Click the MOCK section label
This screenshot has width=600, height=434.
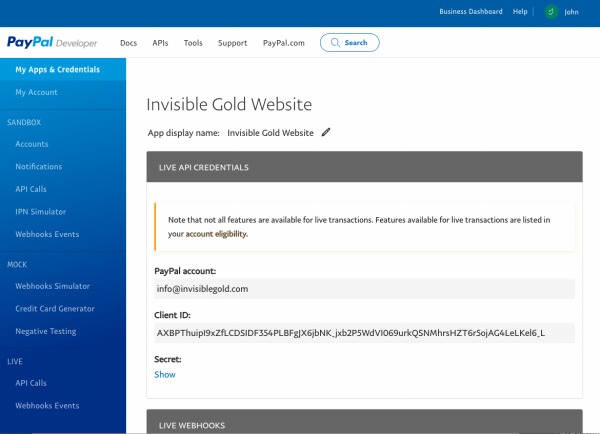point(17,264)
